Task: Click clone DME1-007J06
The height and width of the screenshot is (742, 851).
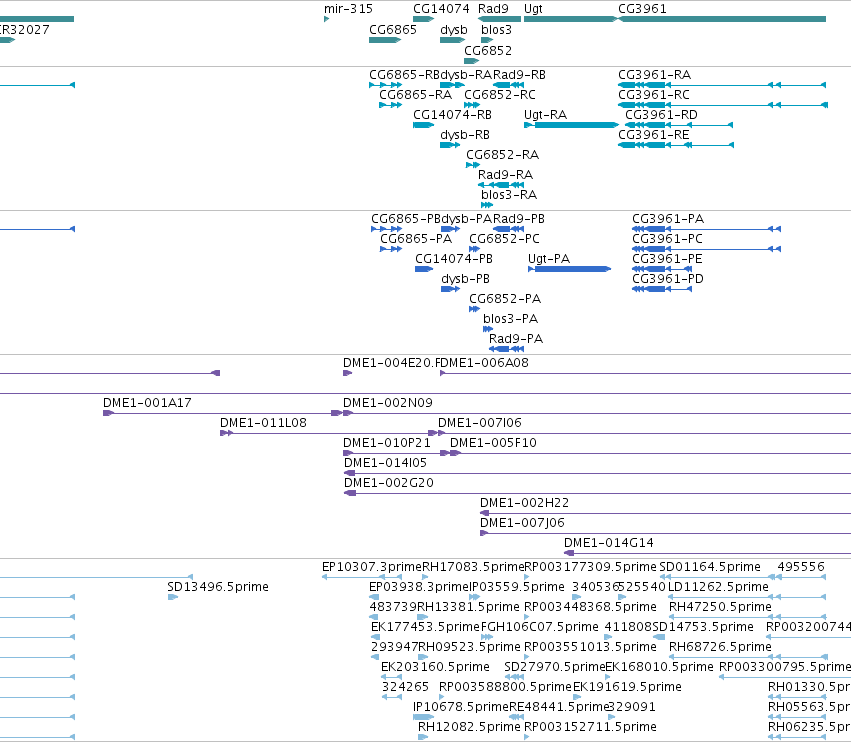Action: pyautogui.click(x=522, y=523)
